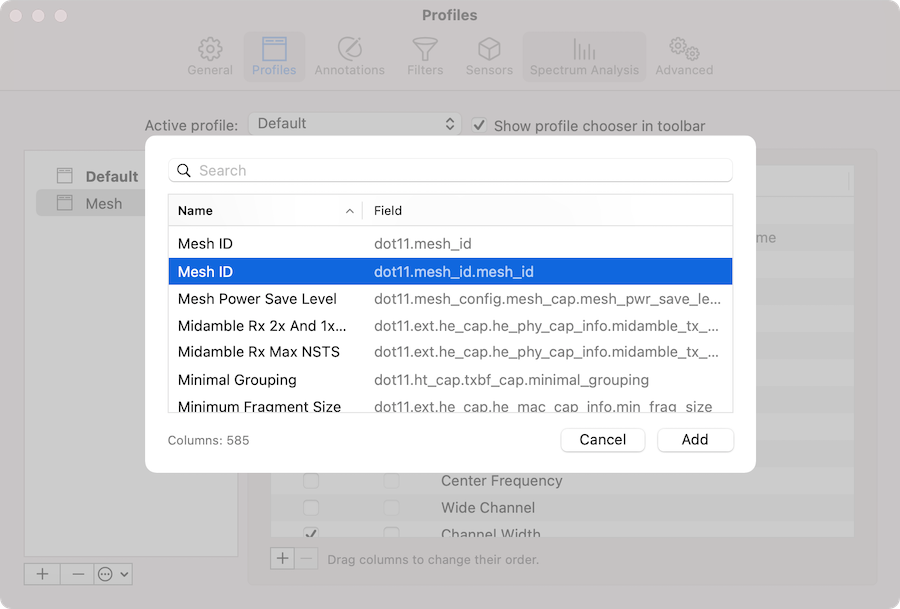Open the Sensors preferences pane
Image resolution: width=900 pixels, height=609 pixels.
click(489, 55)
